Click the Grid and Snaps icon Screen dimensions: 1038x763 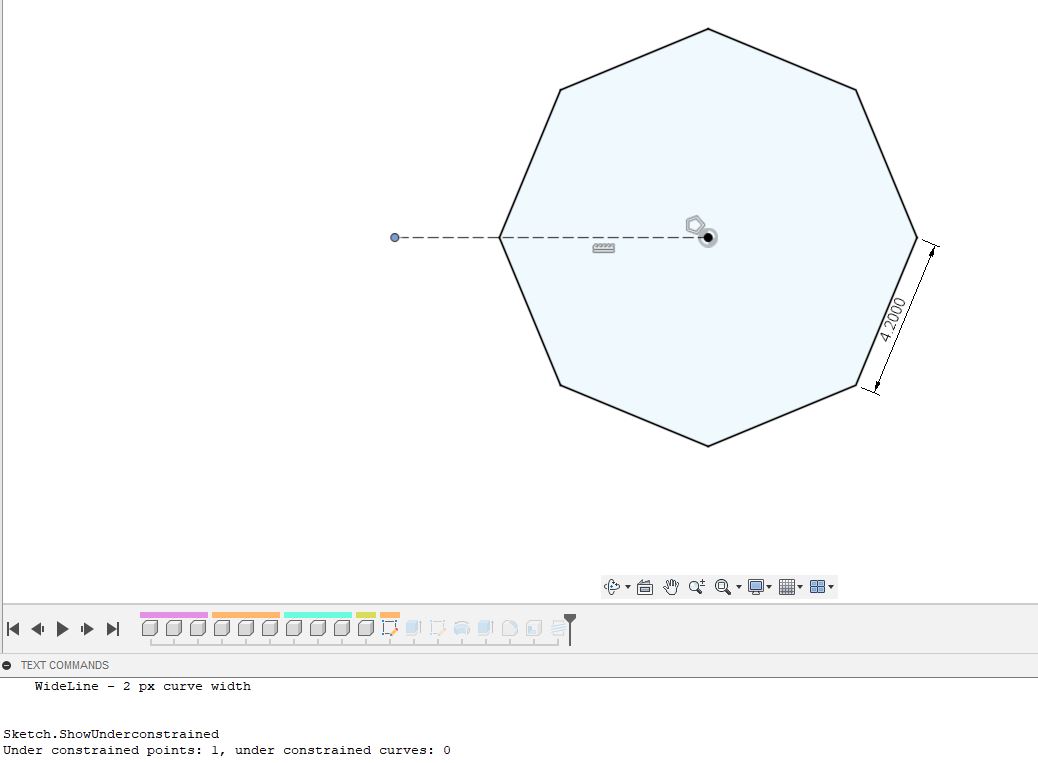tap(786, 586)
